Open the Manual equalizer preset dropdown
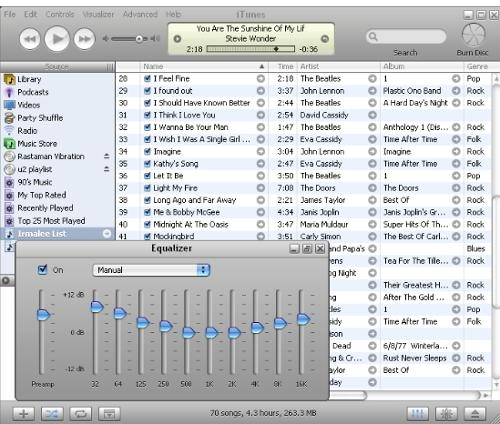This screenshot has width=500, height=424. click(151, 270)
